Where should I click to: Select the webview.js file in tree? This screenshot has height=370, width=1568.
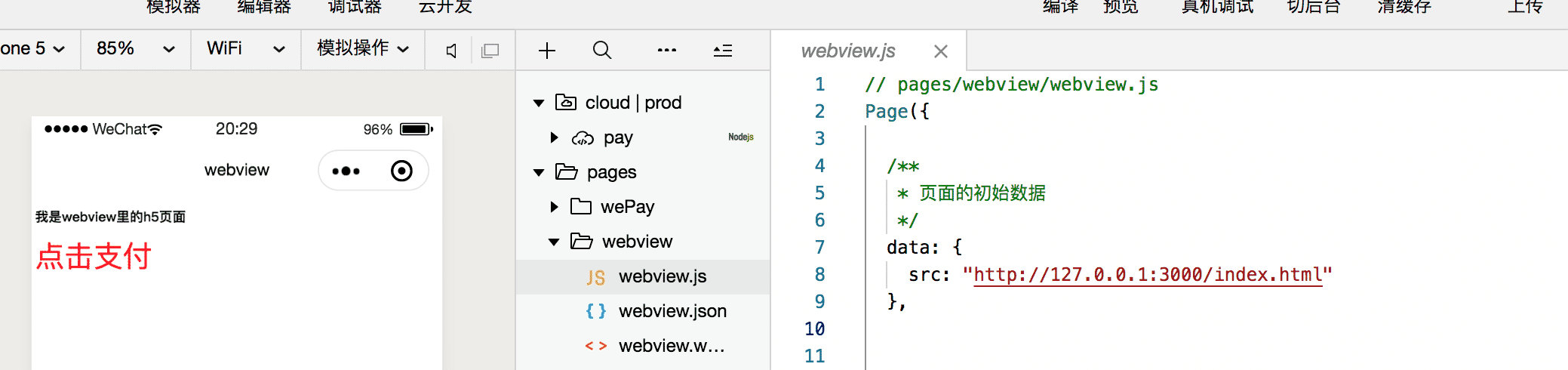(662, 276)
